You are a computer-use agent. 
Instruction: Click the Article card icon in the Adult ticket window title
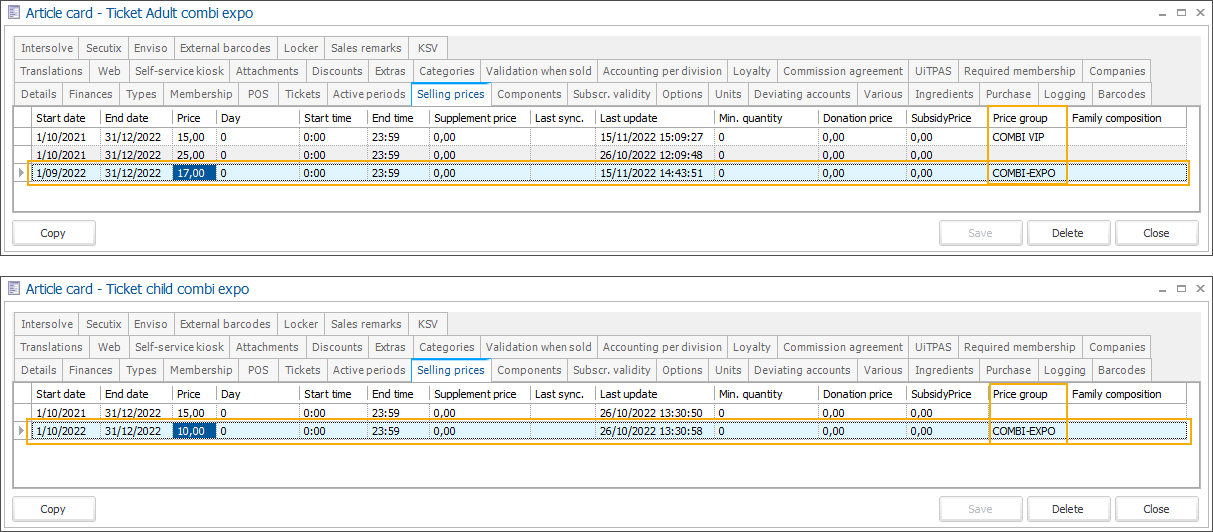(x=14, y=13)
